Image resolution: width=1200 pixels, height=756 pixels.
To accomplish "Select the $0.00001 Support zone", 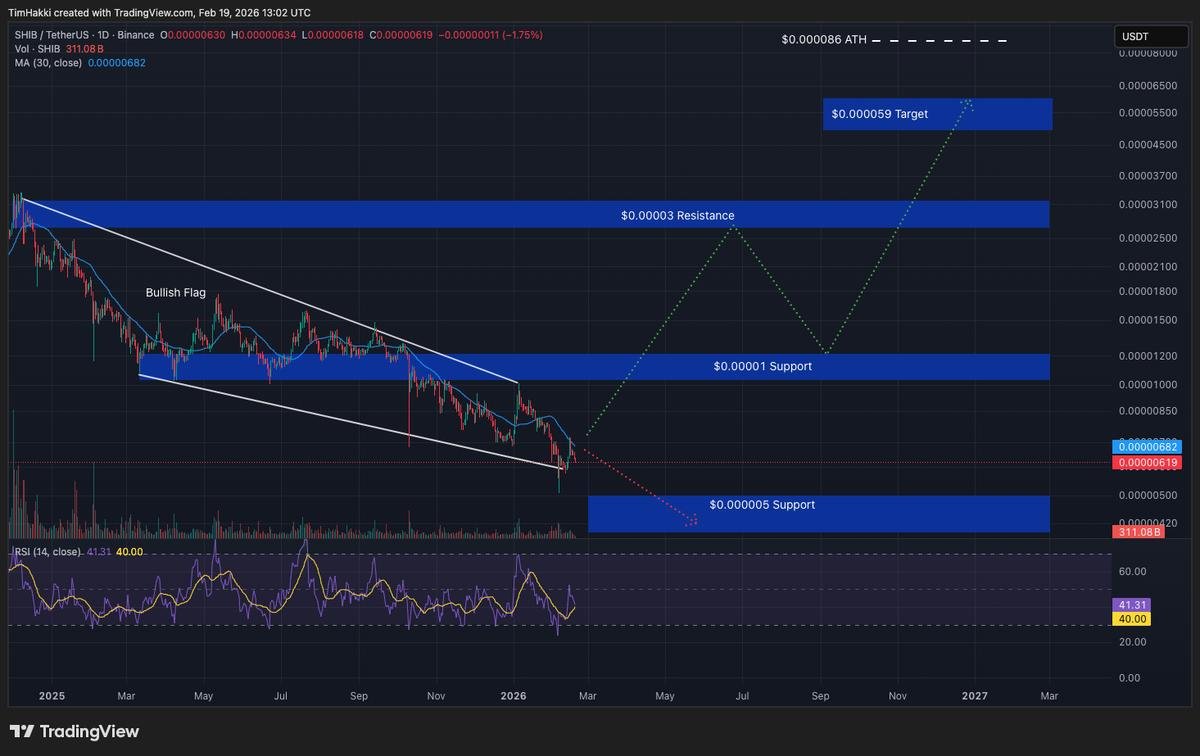I will pos(762,366).
